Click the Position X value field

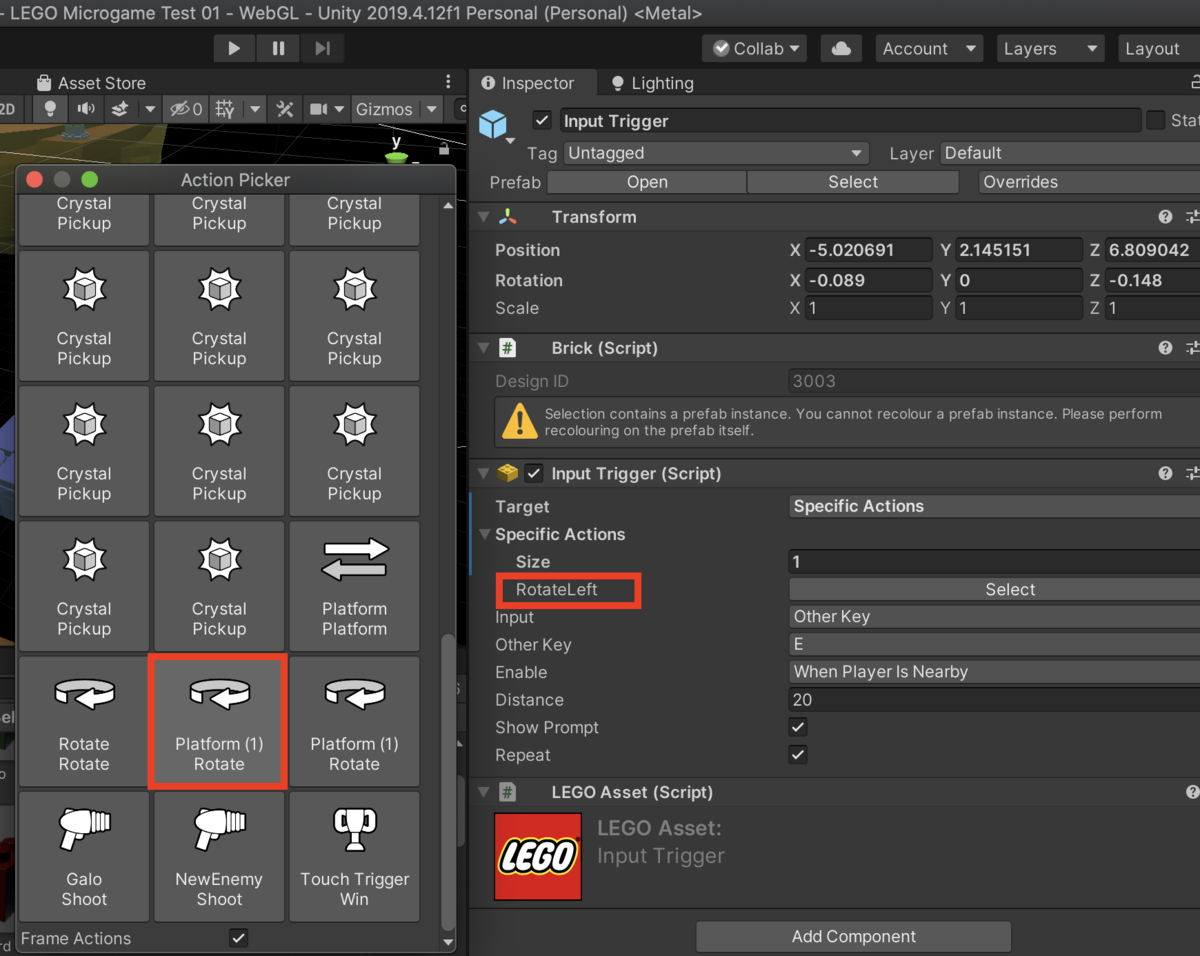click(868, 250)
